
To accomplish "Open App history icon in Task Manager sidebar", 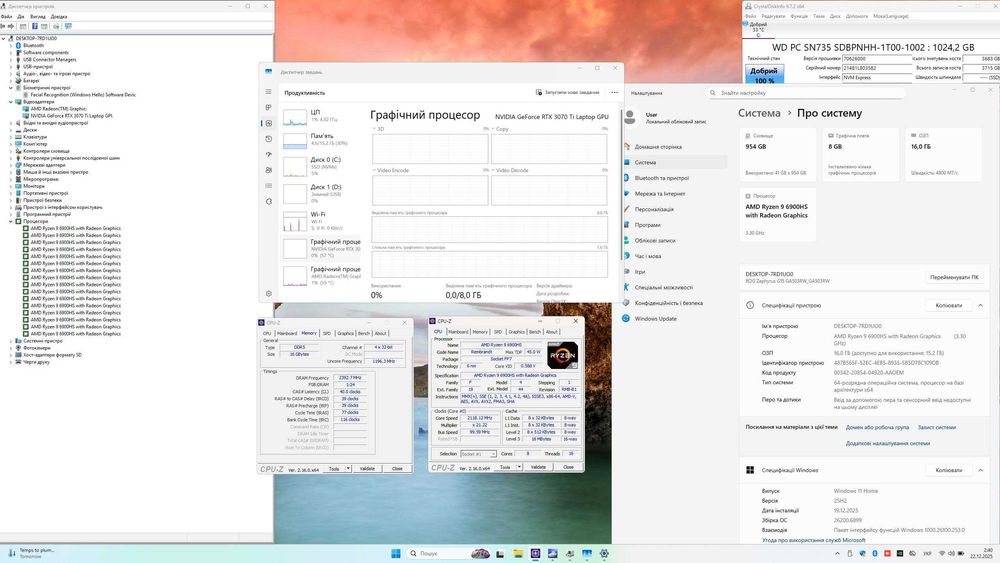I will [268, 139].
